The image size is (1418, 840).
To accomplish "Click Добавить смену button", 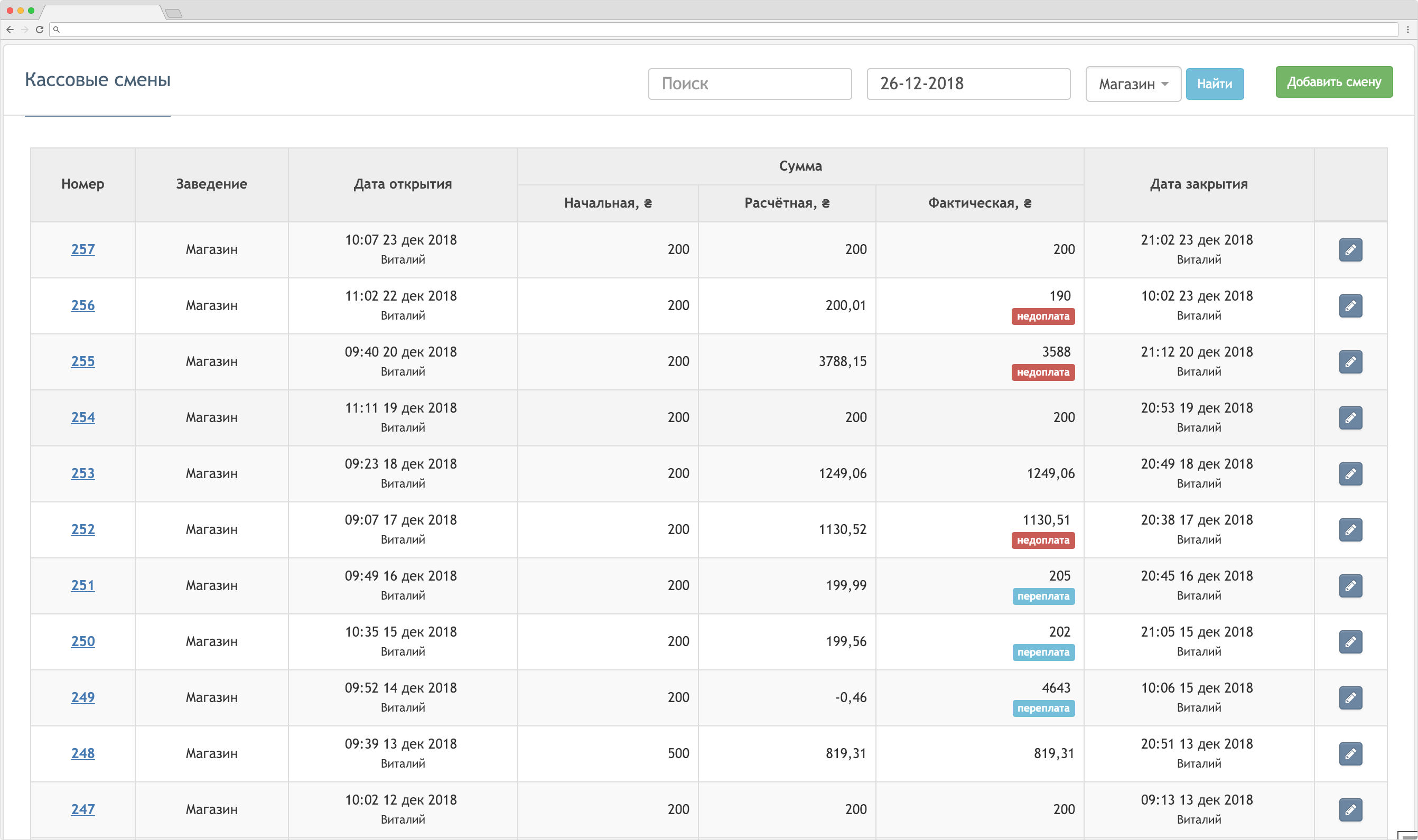I will 1333,82.
